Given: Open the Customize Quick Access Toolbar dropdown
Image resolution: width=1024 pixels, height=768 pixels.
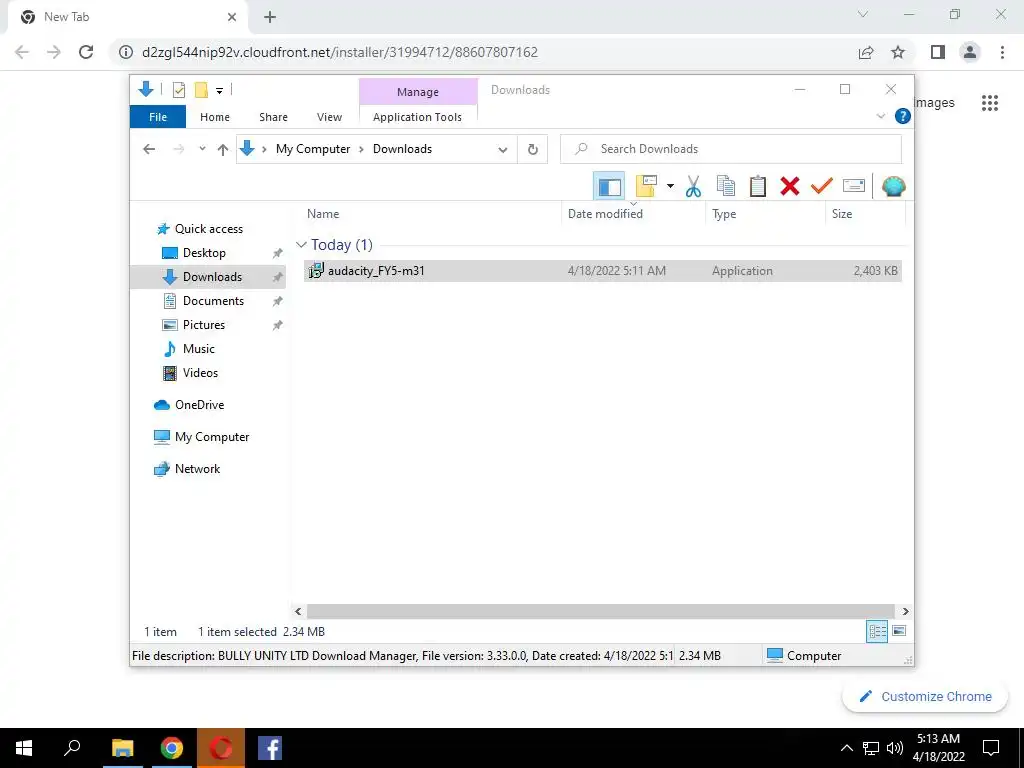Looking at the screenshot, I should click(x=219, y=91).
